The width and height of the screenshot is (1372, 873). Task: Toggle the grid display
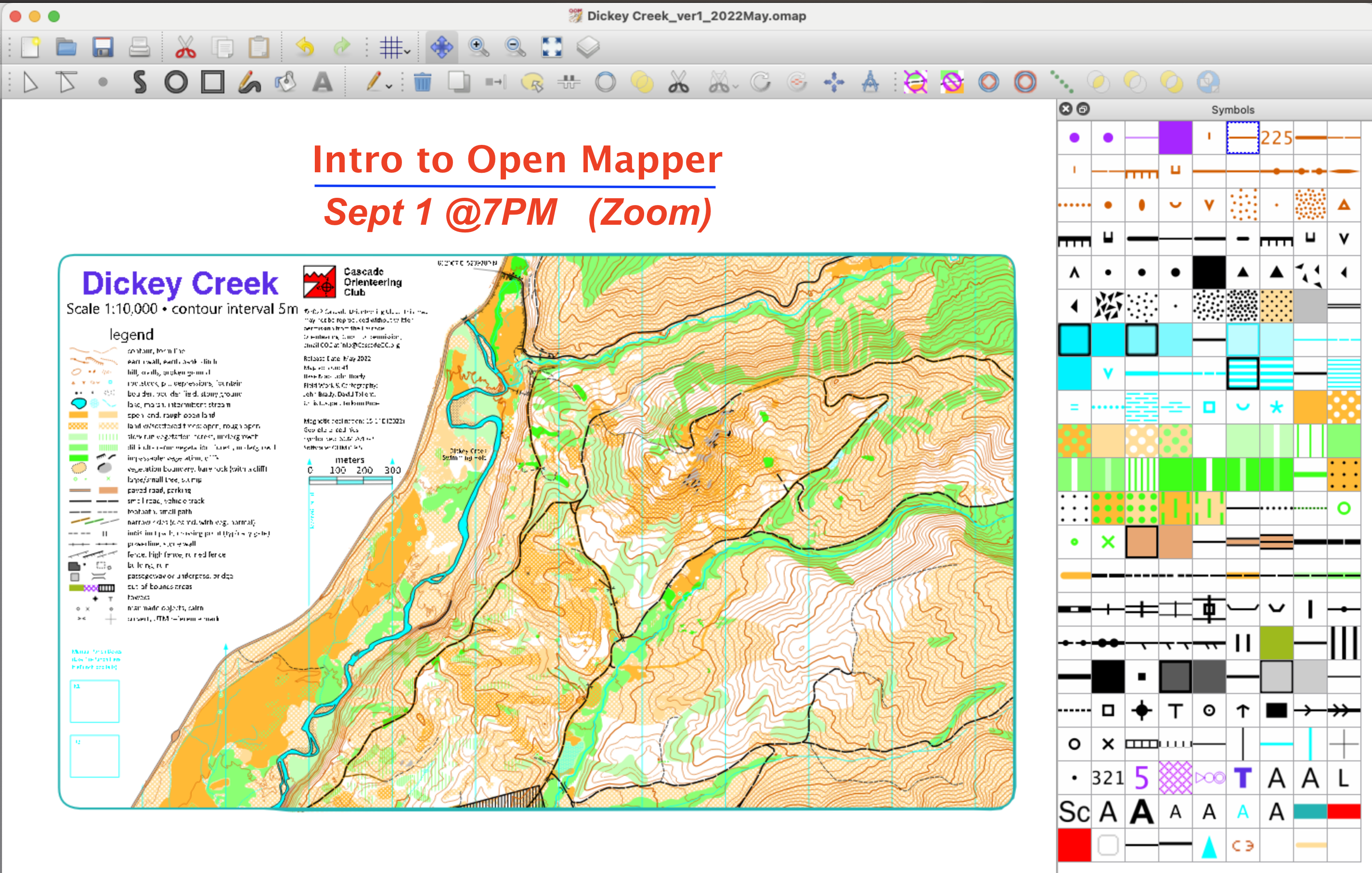pyautogui.click(x=391, y=47)
